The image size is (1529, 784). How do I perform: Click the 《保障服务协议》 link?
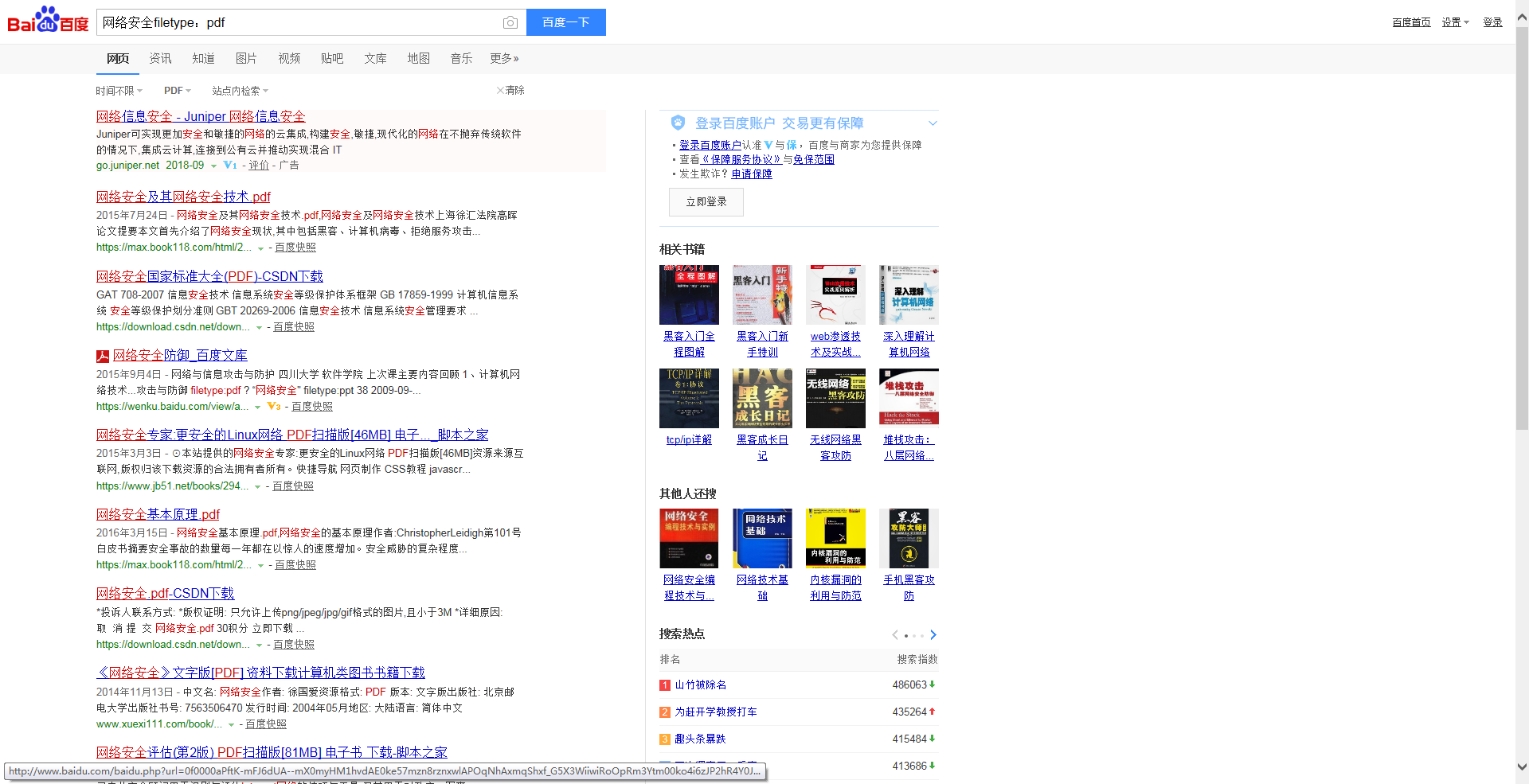pyautogui.click(x=741, y=159)
